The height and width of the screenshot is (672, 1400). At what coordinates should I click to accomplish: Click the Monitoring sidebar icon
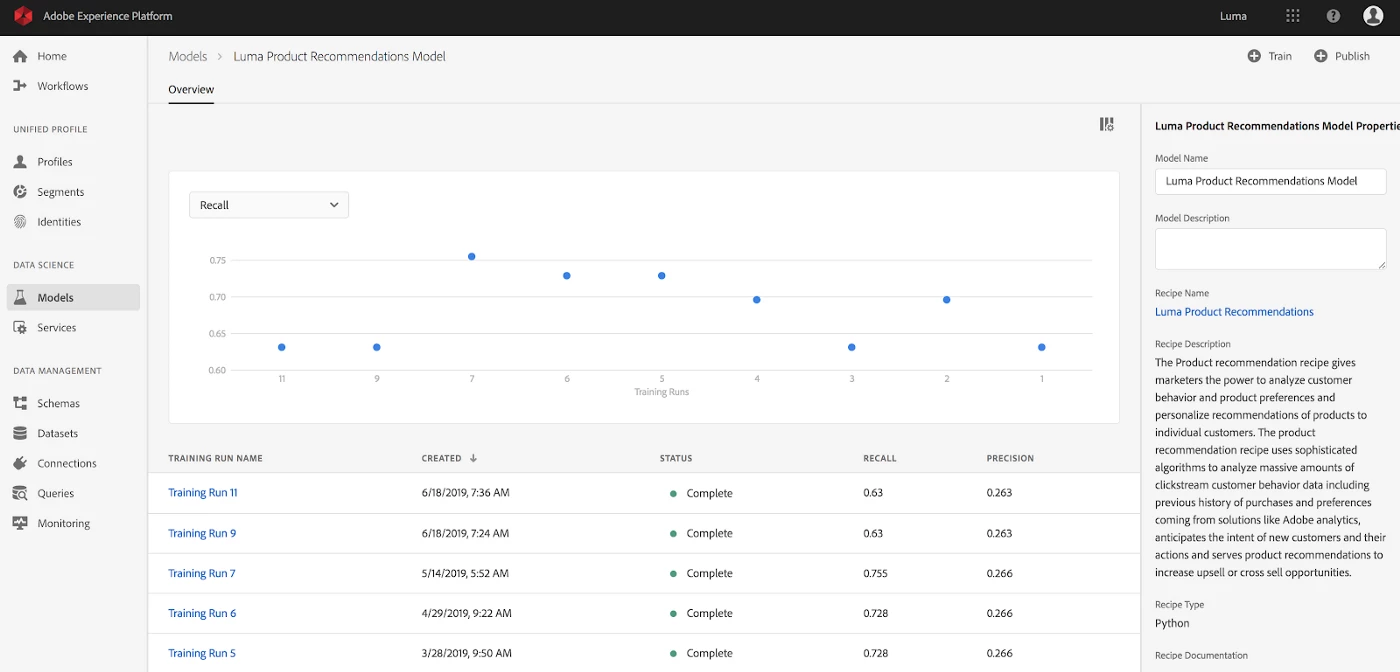pyautogui.click(x=20, y=523)
